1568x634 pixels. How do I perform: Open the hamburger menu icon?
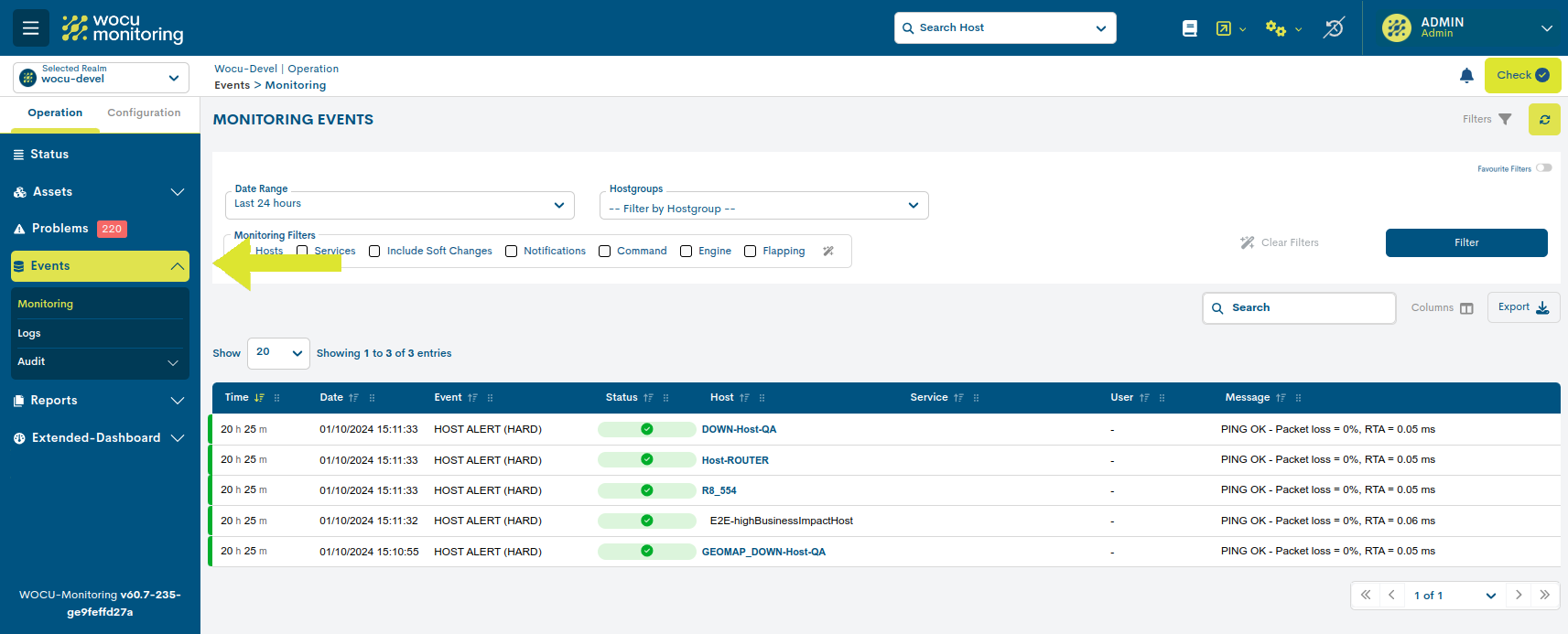point(30,28)
